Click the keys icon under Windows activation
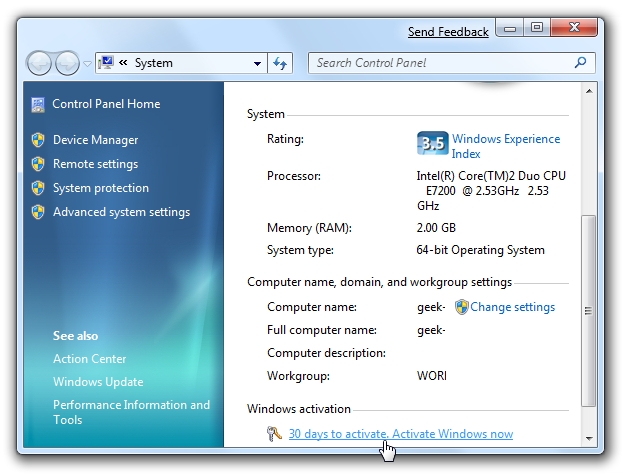Image resolution: width=623 pixels, height=476 pixels. 274,433
